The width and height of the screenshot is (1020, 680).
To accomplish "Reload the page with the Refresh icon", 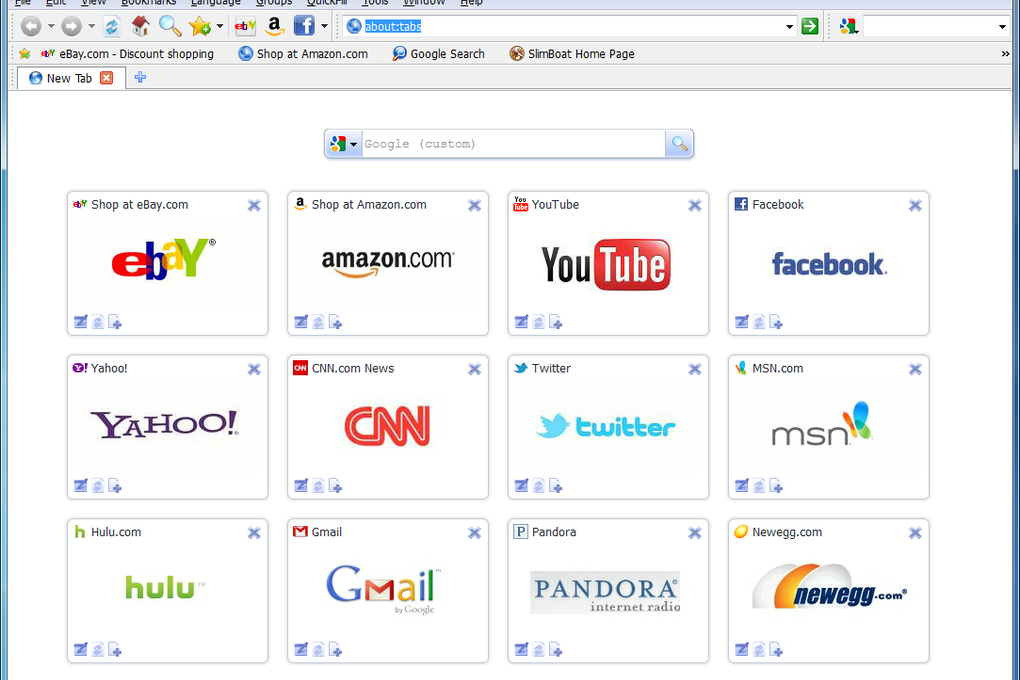I will tap(112, 27).
